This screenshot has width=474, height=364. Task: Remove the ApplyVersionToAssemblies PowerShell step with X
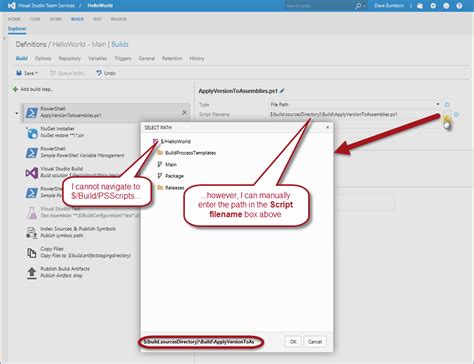184,113
